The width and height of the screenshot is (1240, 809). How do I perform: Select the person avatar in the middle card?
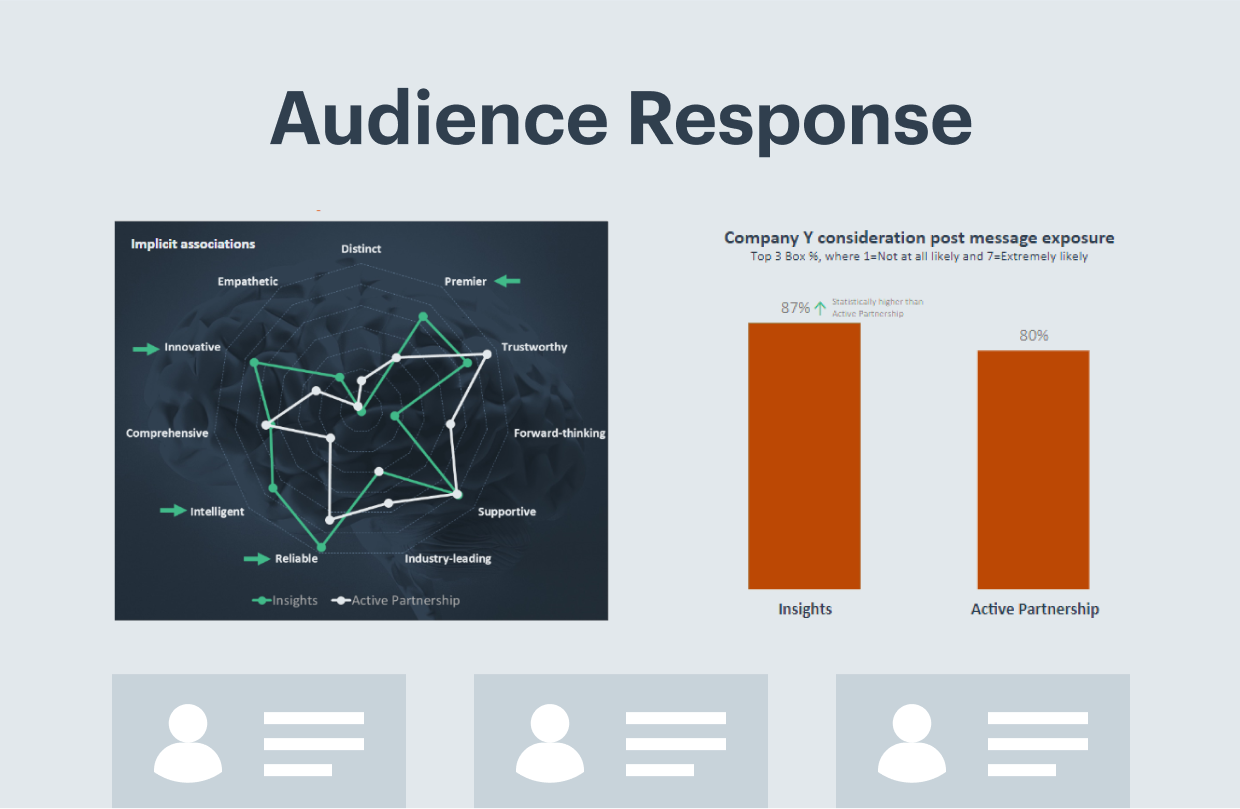tap(551, 742)
